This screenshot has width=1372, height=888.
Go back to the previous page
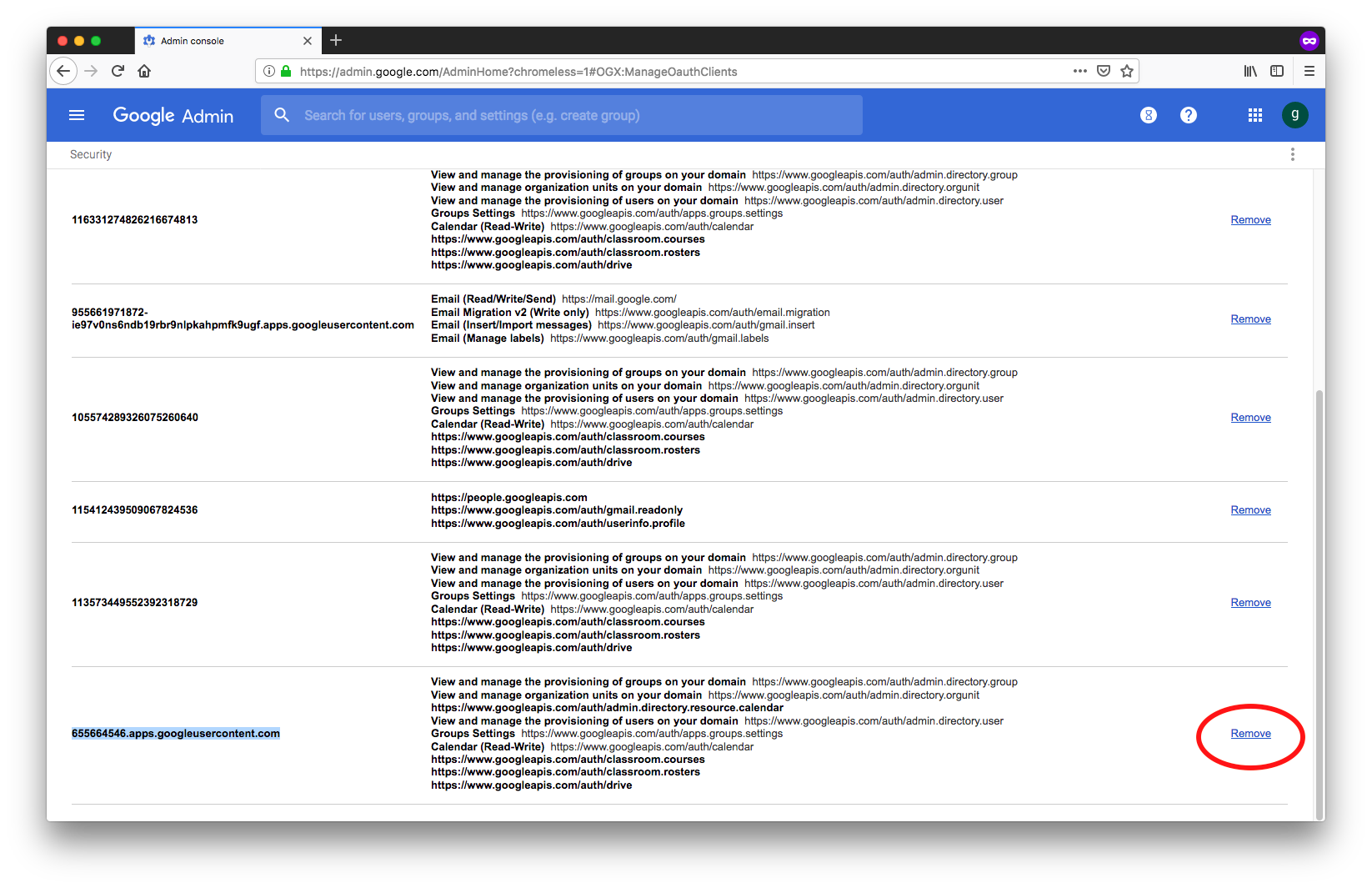click(x=63, y=72)
